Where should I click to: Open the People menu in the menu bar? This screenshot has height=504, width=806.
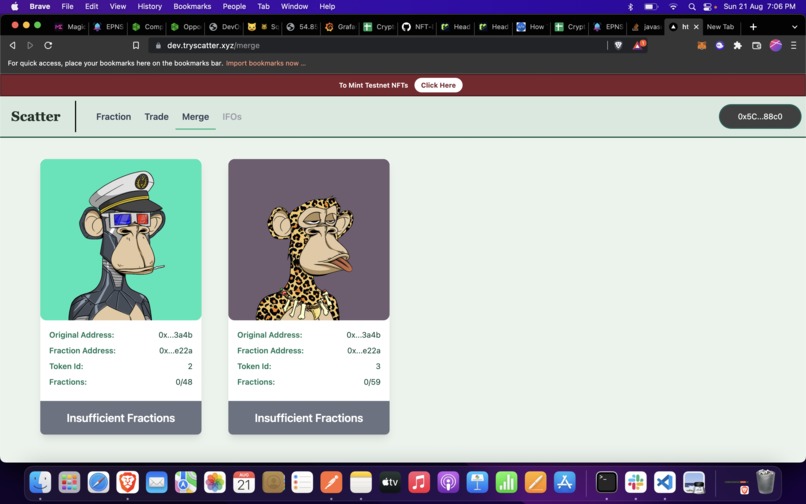point(234,7)
